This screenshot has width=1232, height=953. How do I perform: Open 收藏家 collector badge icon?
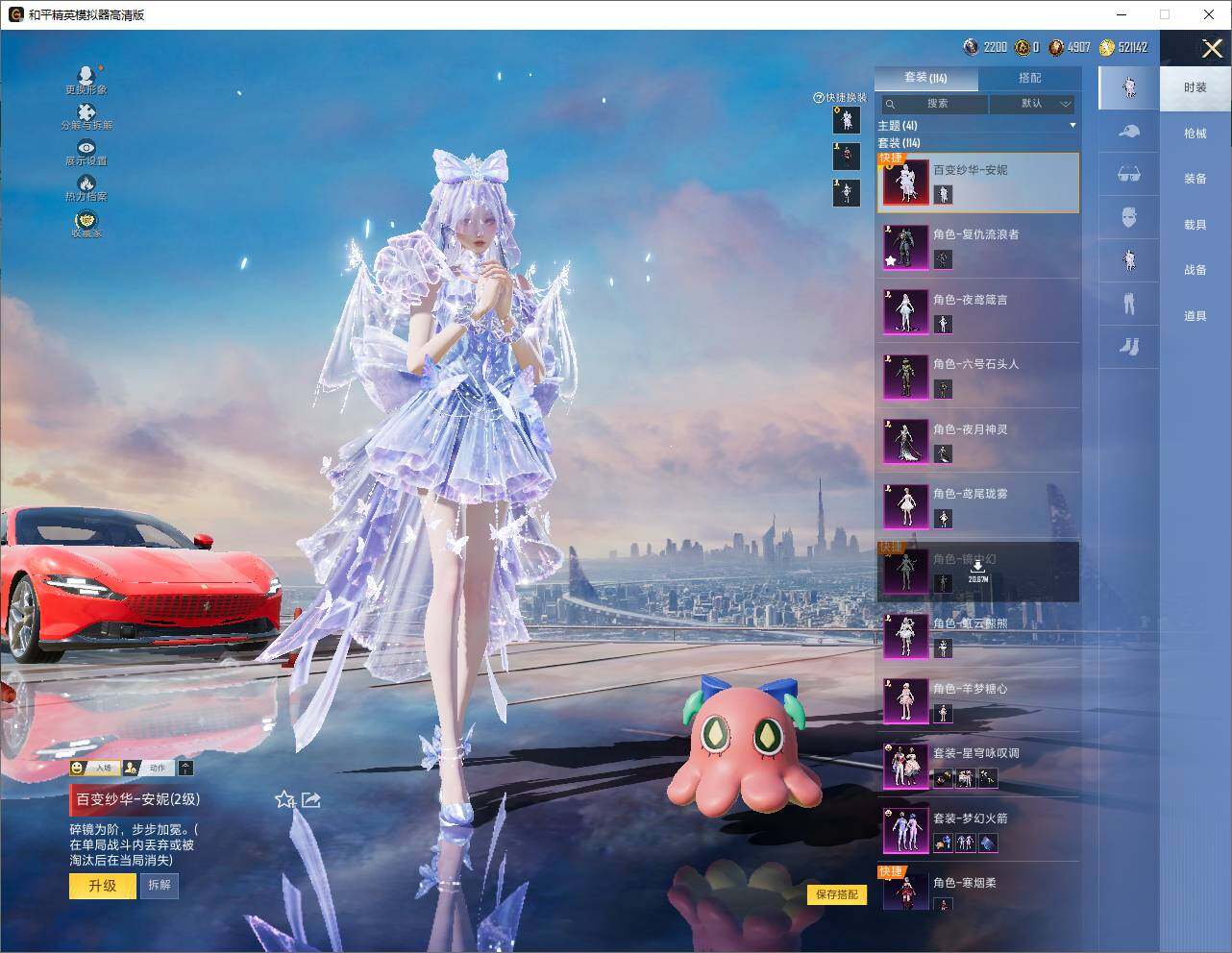(86, 221)
